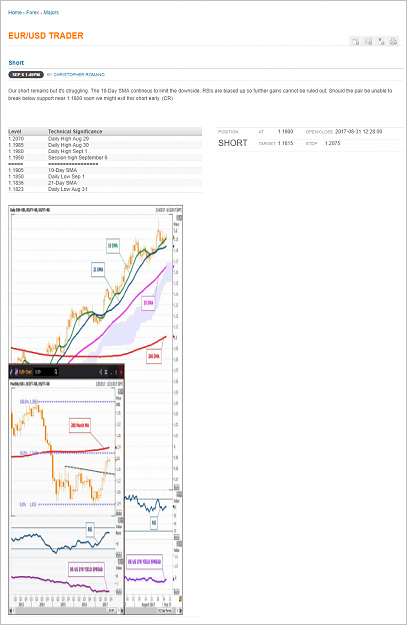
Task: Select the '21-Day SMA' row
Action: [105, 183]
